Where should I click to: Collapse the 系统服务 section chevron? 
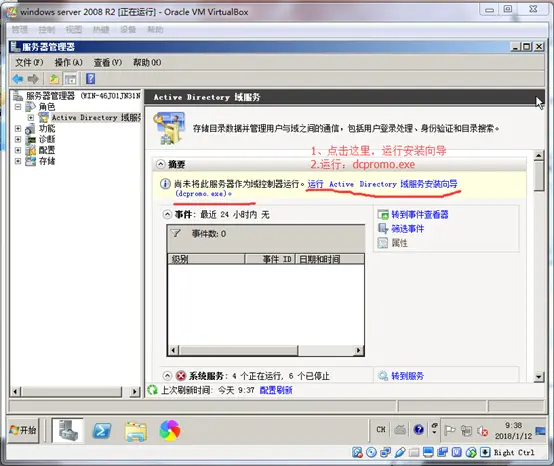(167, 376)
